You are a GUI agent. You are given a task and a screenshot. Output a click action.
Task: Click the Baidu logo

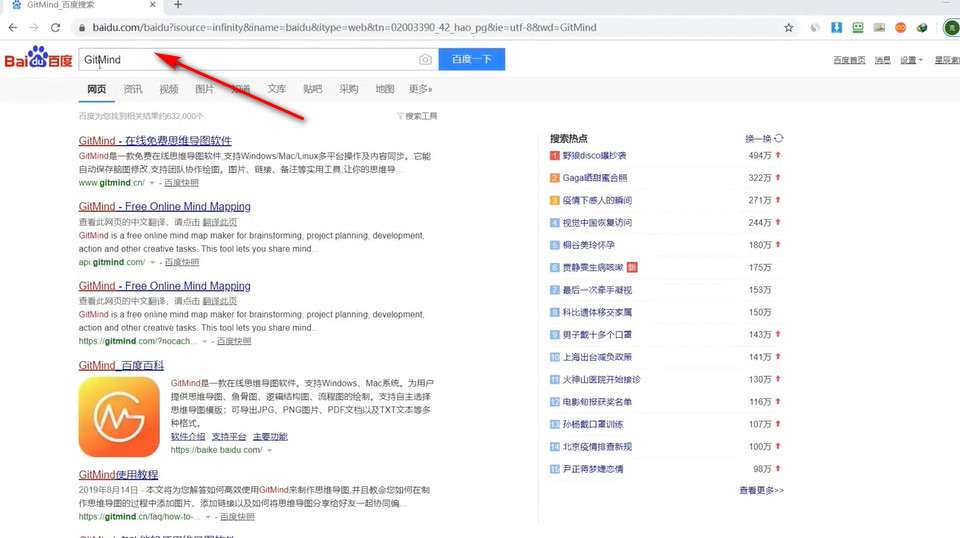(39, 57)
